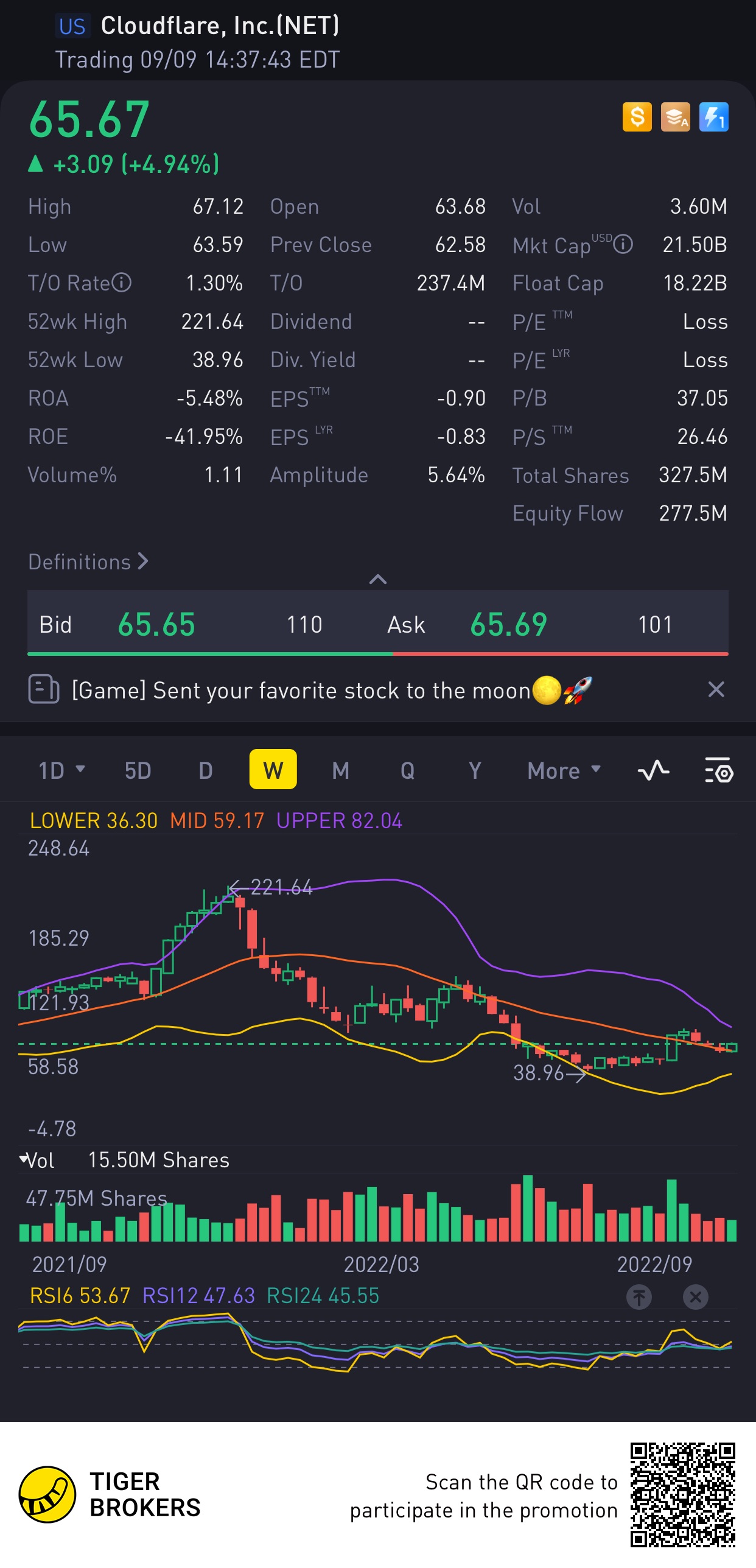
Task: Open chart settings list-gear icon
Action: [719, 770]
